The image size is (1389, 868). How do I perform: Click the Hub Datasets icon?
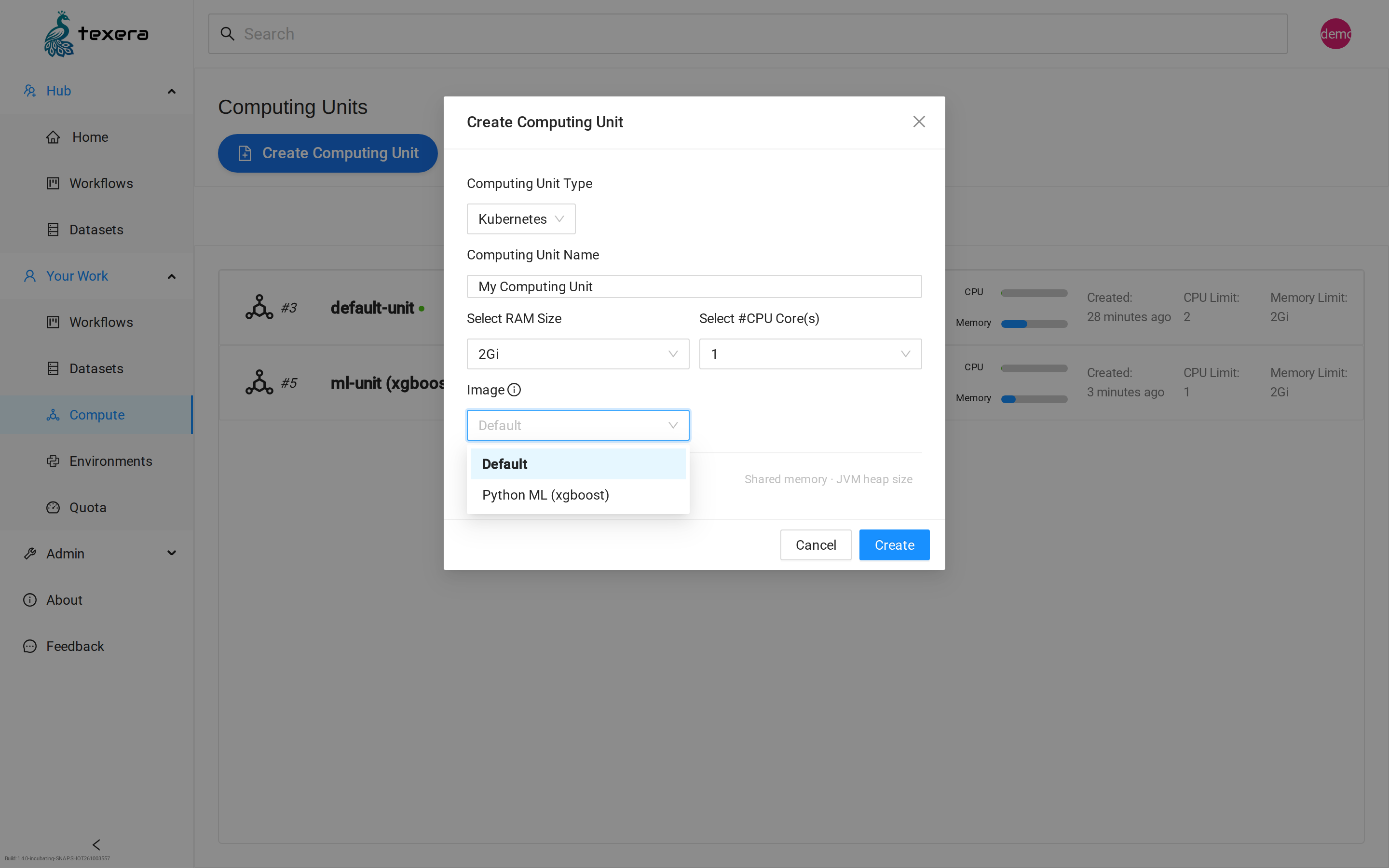tap(53, 230)
